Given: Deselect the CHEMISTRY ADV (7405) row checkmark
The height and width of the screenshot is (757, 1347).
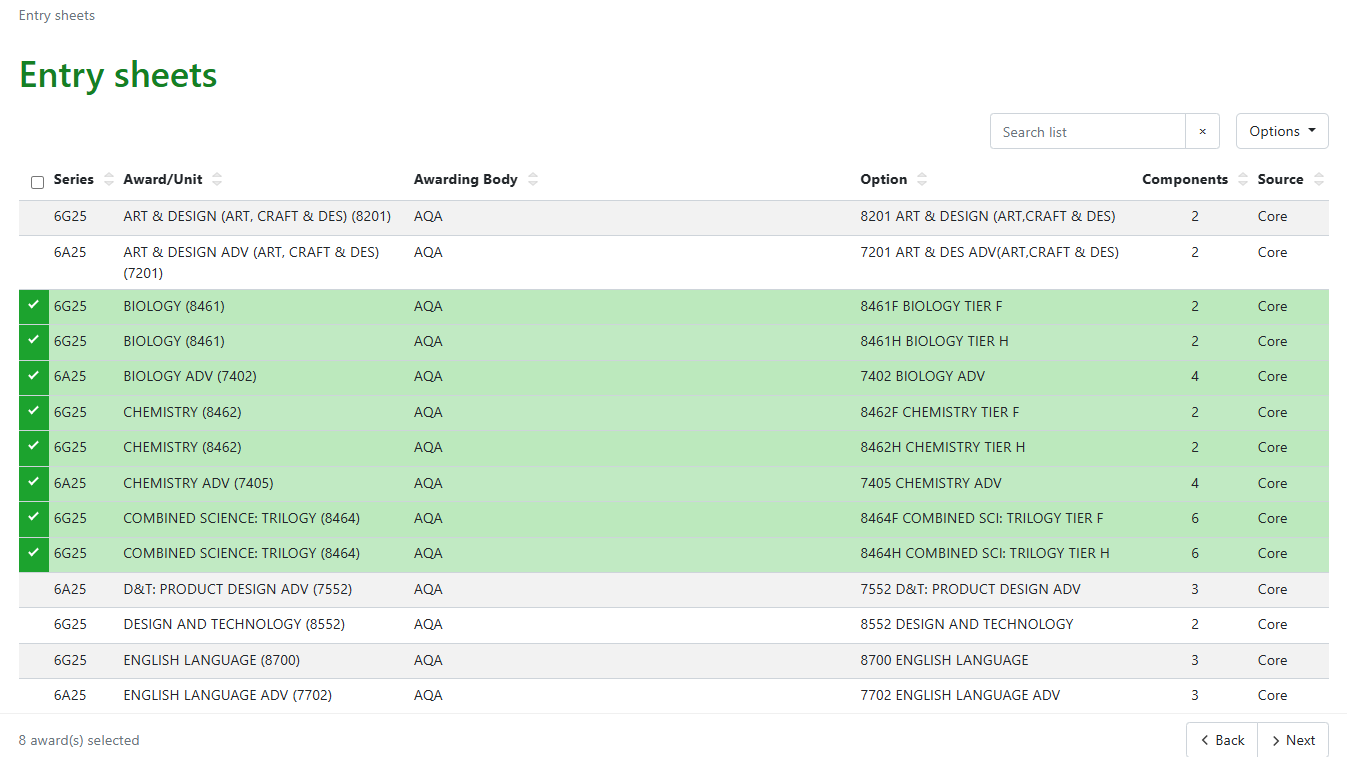Looking at the screenshot, I should (34, 483).
